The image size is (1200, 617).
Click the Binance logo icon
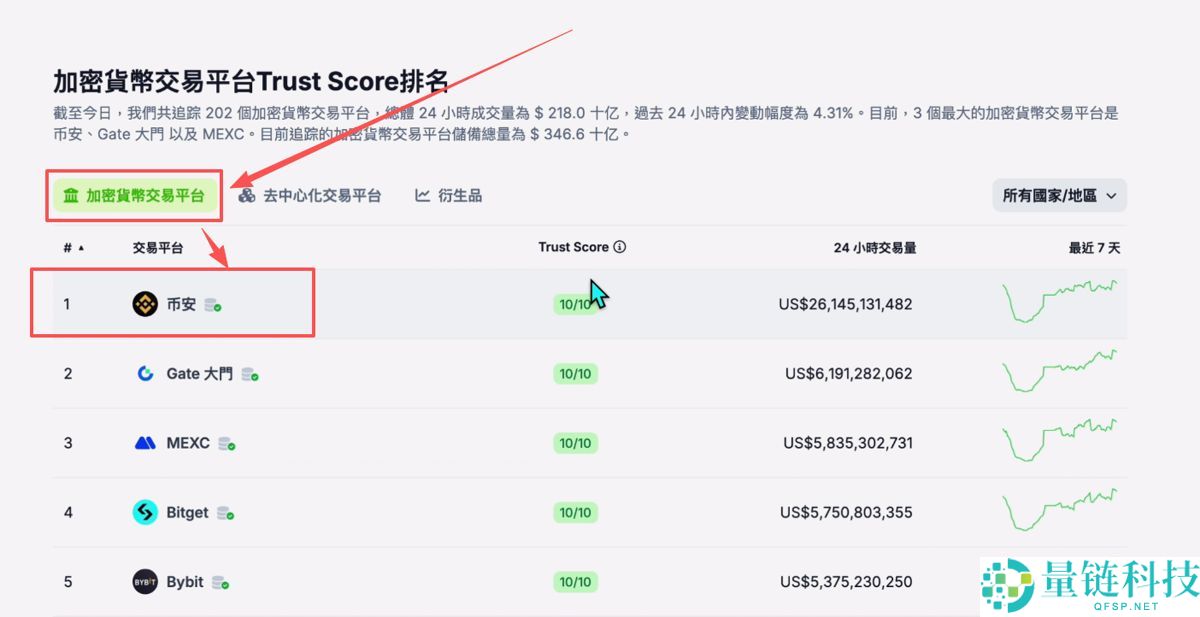(x=145, y=304)
